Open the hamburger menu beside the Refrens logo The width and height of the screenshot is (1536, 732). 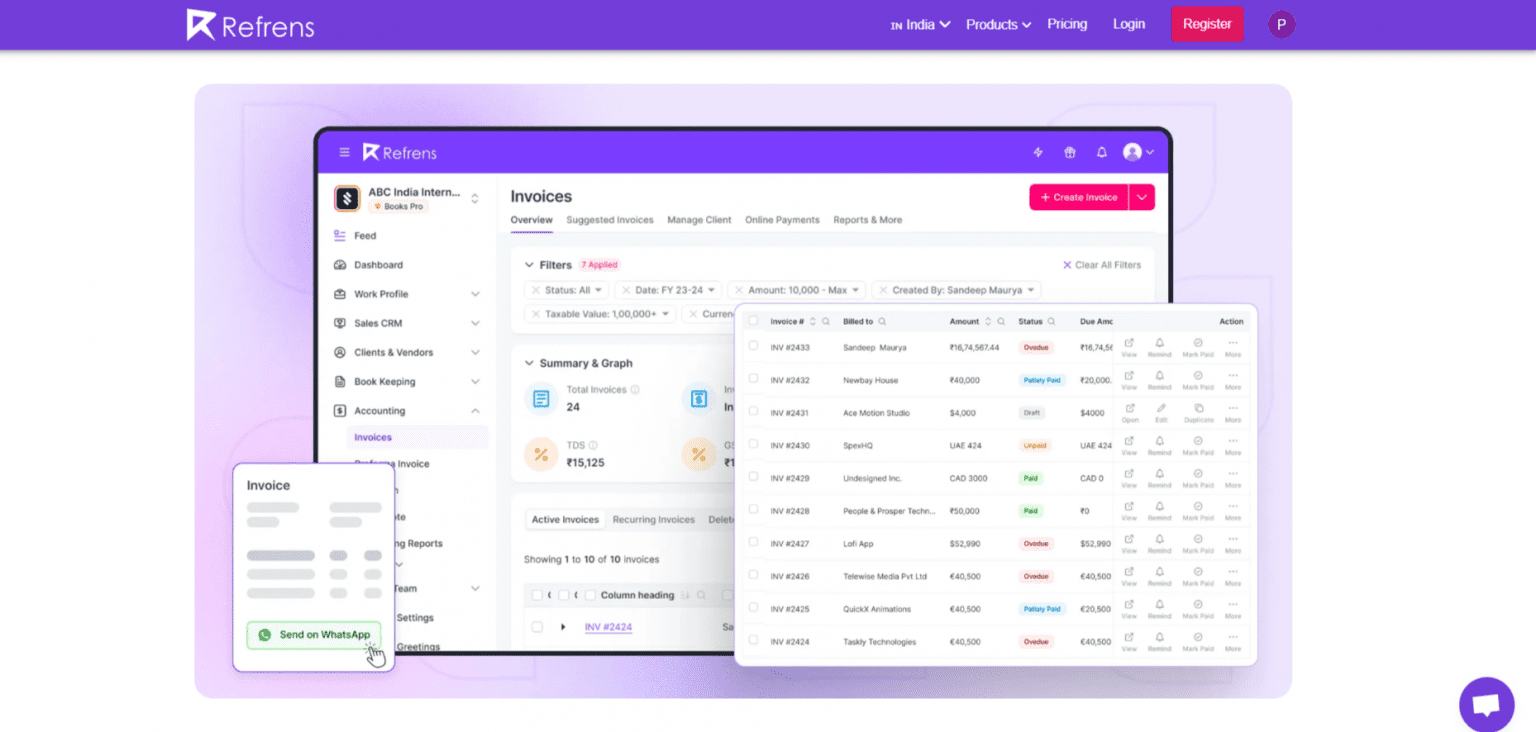tap(344, 152)
